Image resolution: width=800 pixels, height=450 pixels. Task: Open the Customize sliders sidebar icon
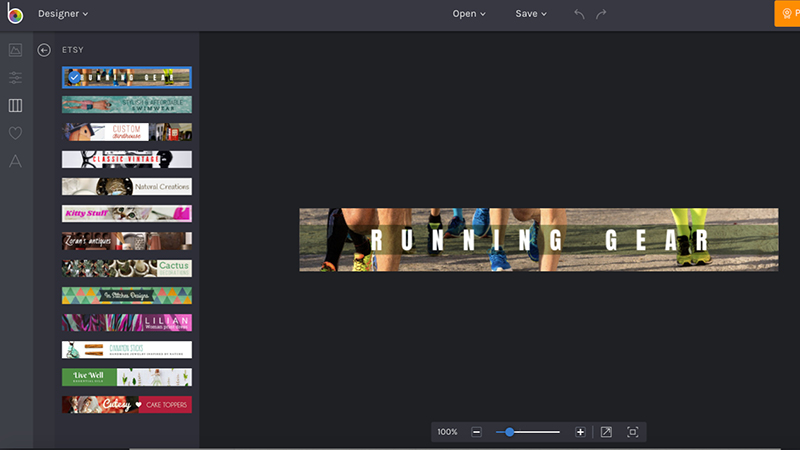coord(15,78)
